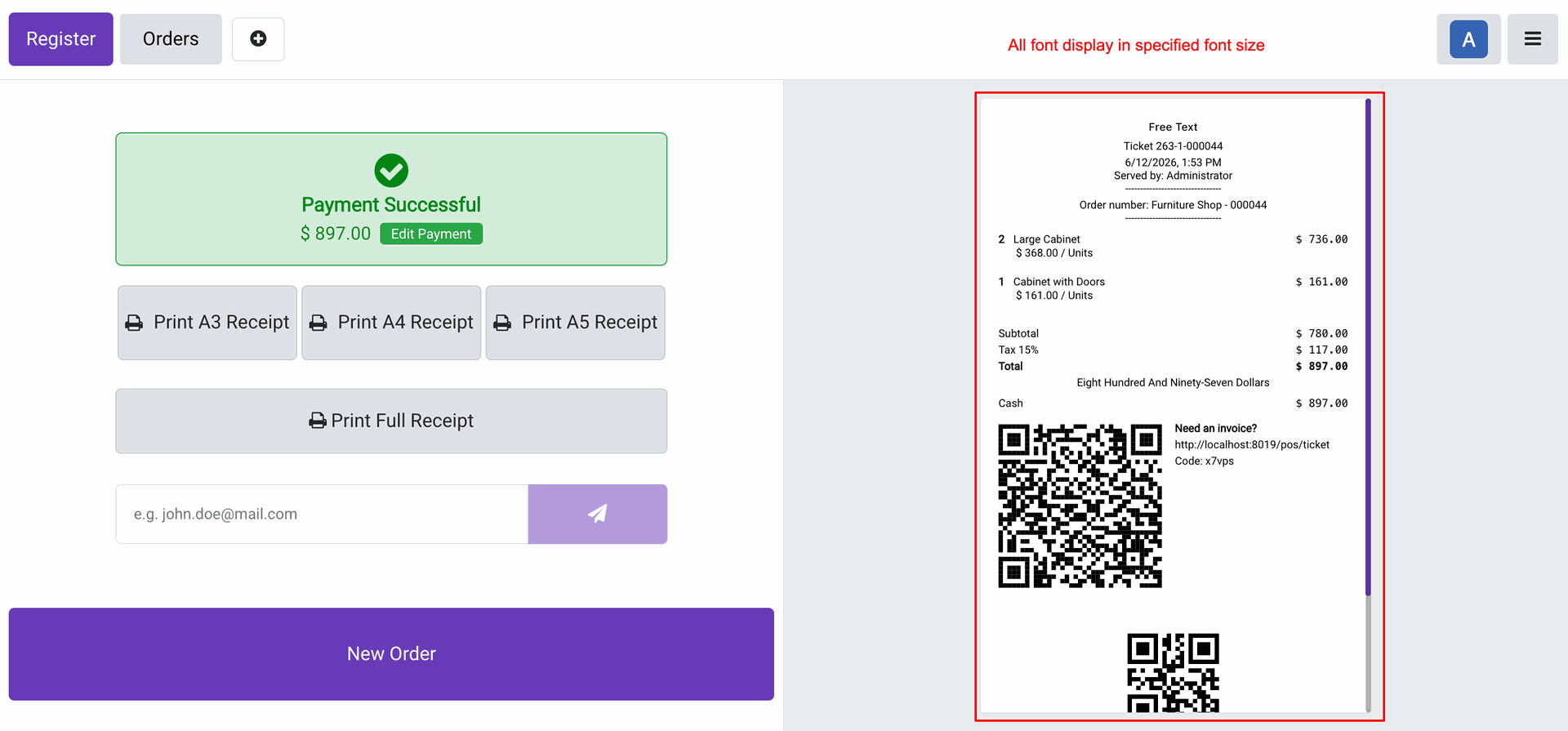Click "Eight Hundred And Ninety-Seven Dollars" text
Viewport: 1568px width, 731px height.
click(x=1173, y=383)
